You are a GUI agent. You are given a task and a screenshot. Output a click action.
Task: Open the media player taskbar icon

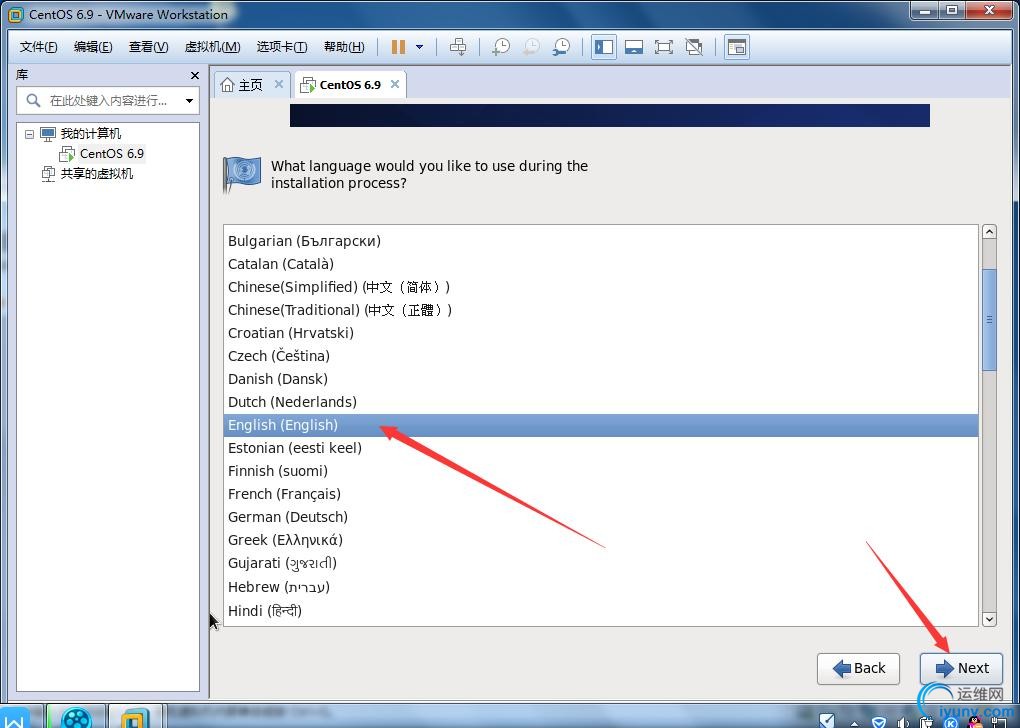pos(76,716)
